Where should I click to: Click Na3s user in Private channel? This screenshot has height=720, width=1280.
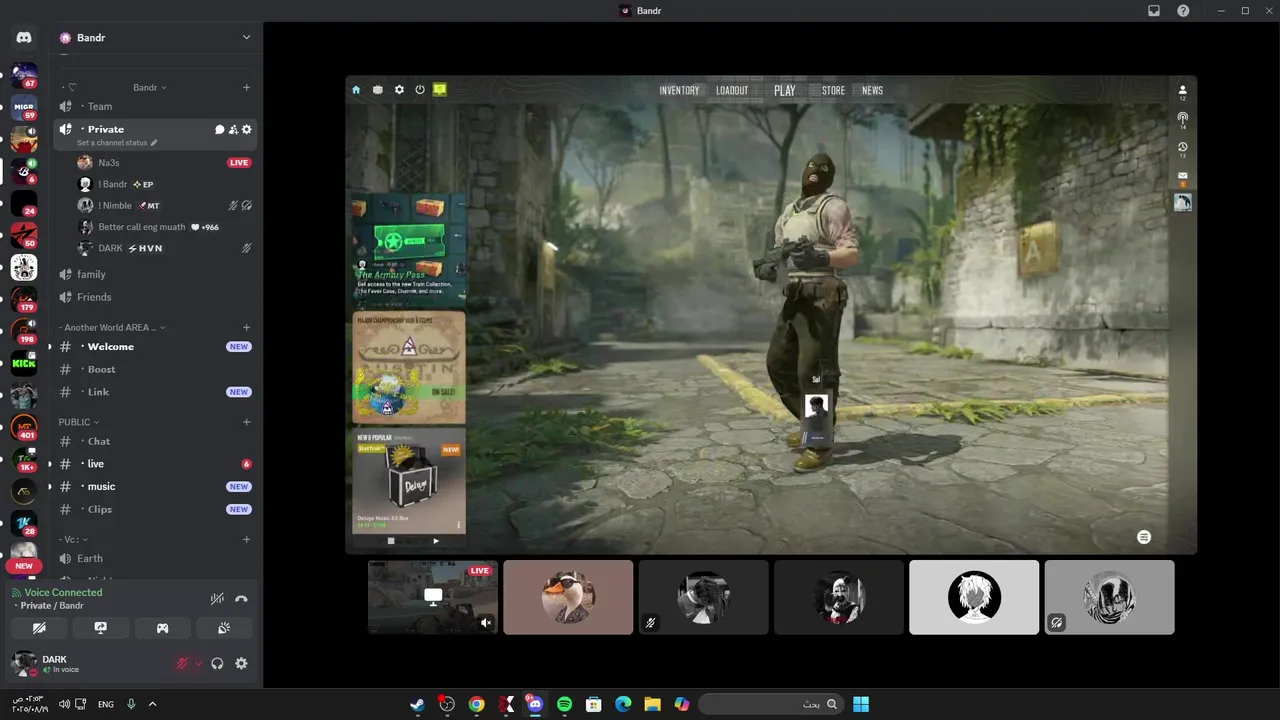pyautogui.click(x=165, y=162)
